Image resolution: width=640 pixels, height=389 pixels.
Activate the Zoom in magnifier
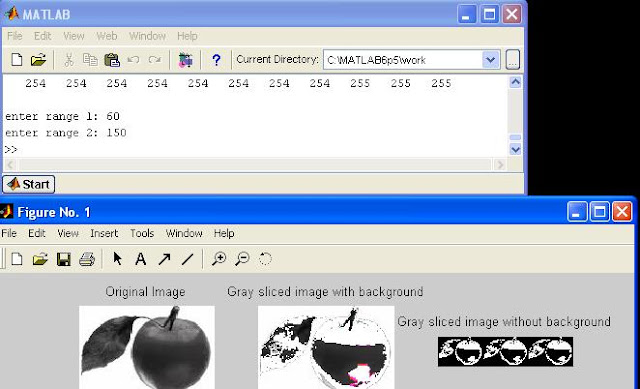[x=219, y=259]
